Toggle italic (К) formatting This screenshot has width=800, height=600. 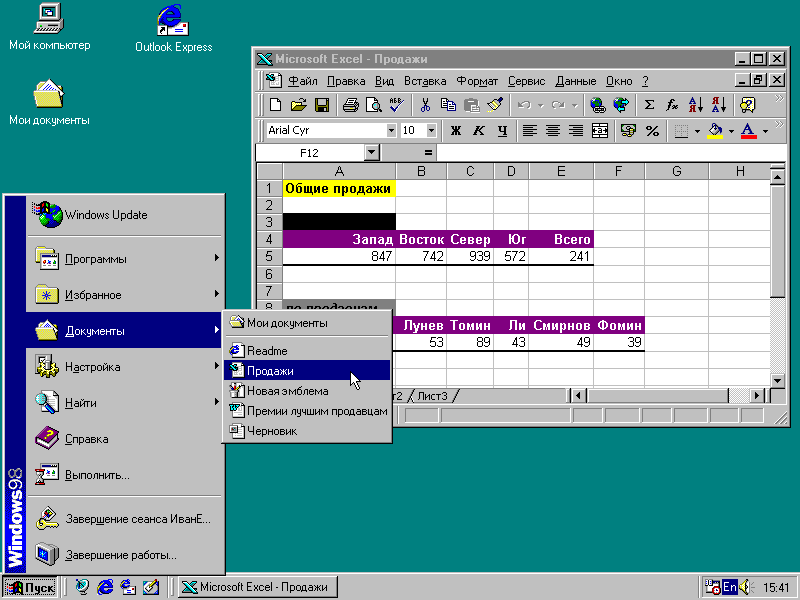coord(479,131)
